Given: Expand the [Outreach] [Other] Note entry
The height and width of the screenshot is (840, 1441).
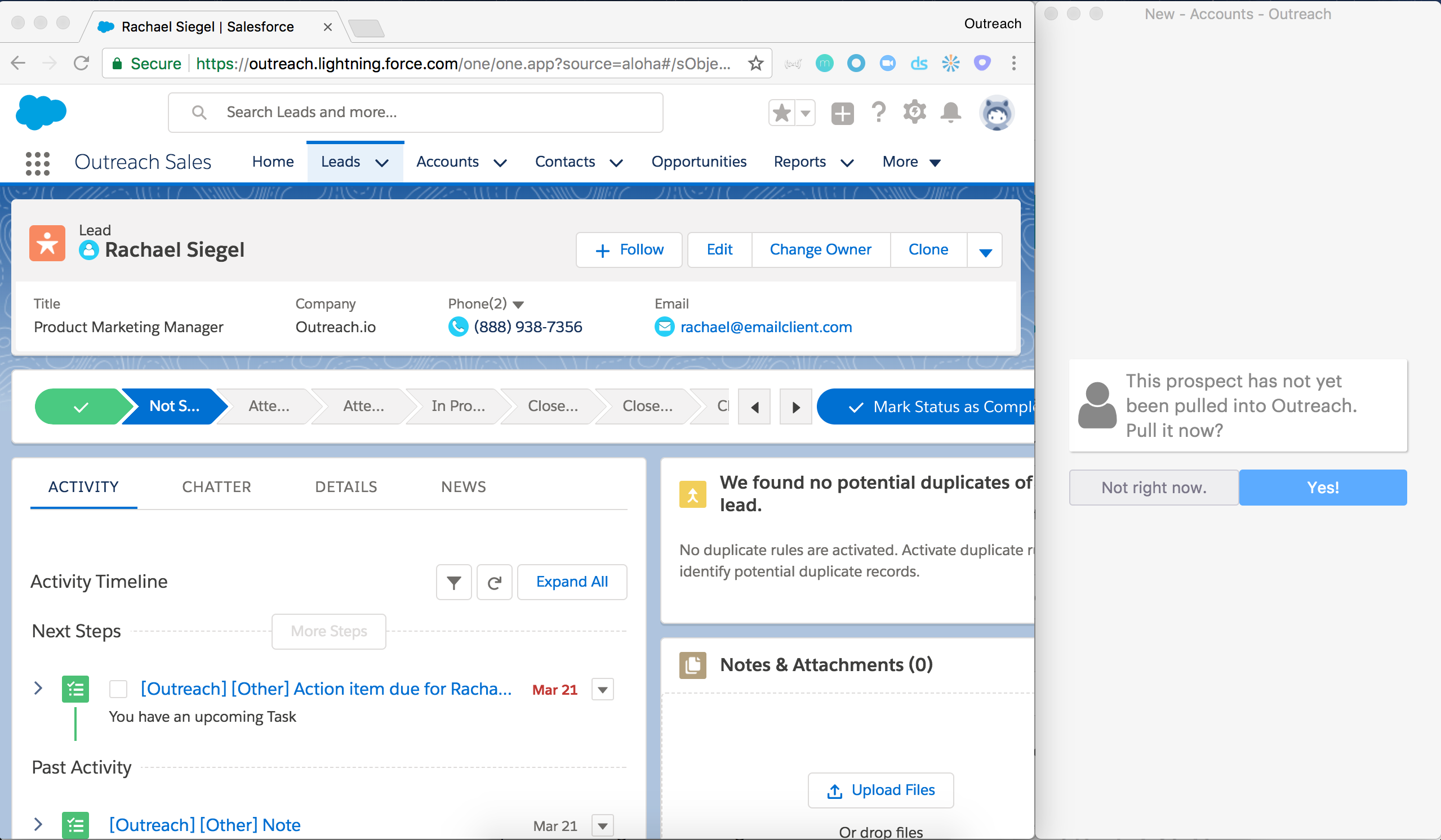Looking at the screenshot, I should tap(38, 824).
